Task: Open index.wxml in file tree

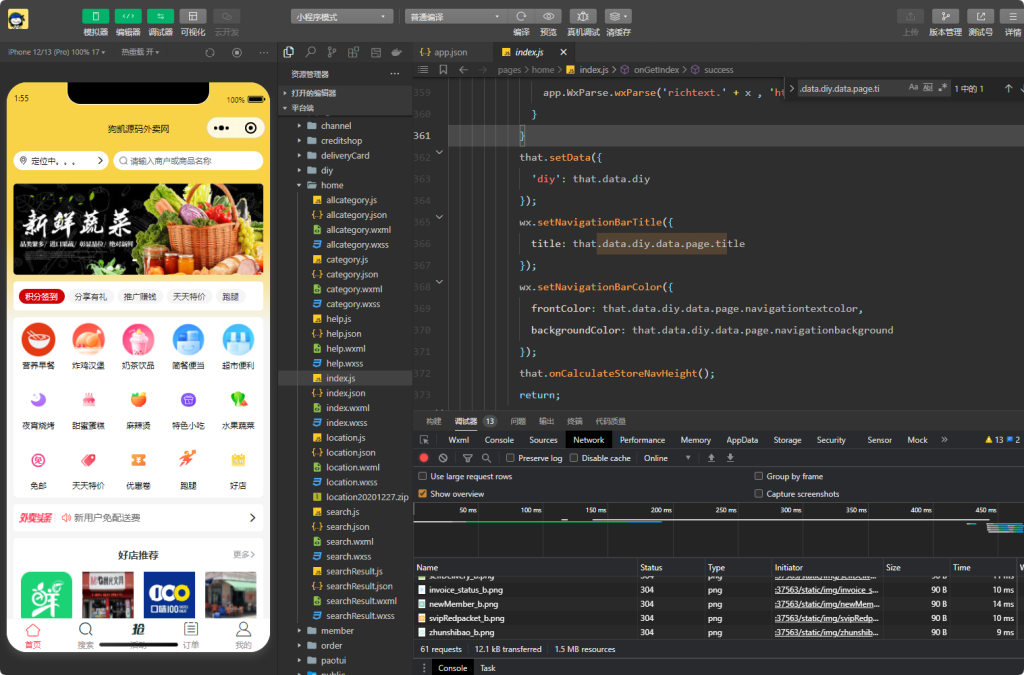Action: 347,408
